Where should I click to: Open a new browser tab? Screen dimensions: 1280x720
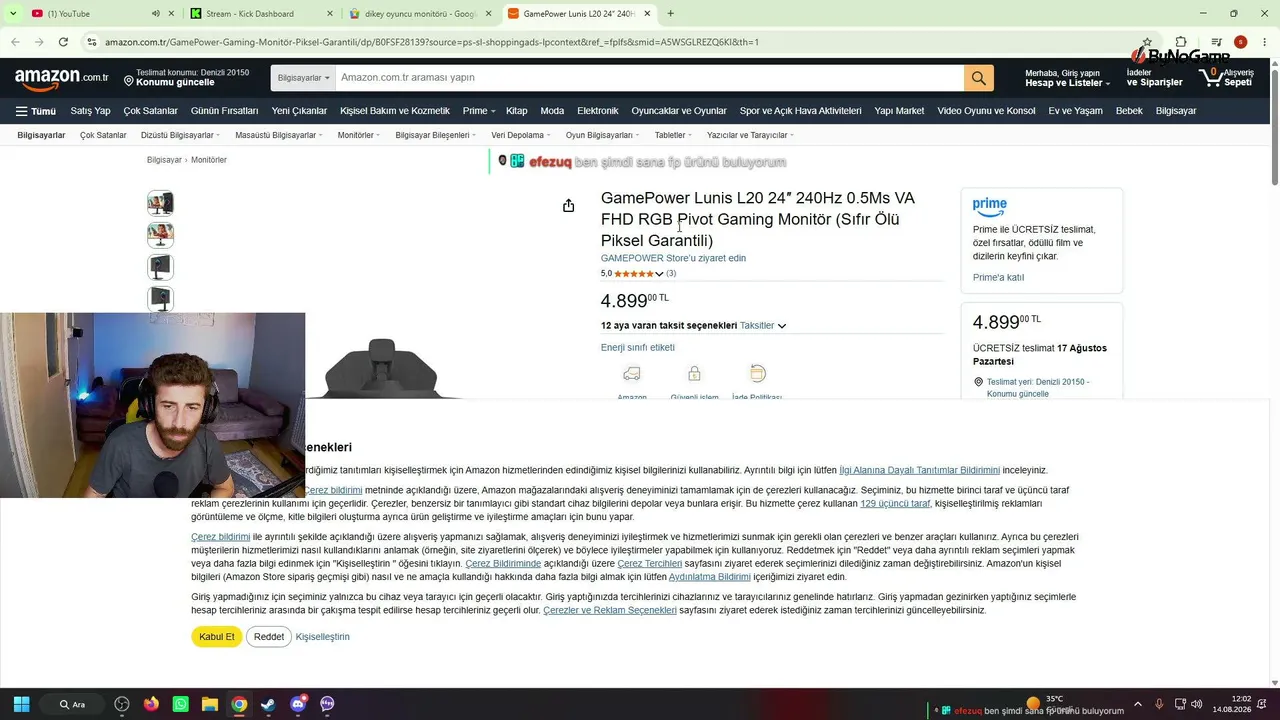pos(670,13)
